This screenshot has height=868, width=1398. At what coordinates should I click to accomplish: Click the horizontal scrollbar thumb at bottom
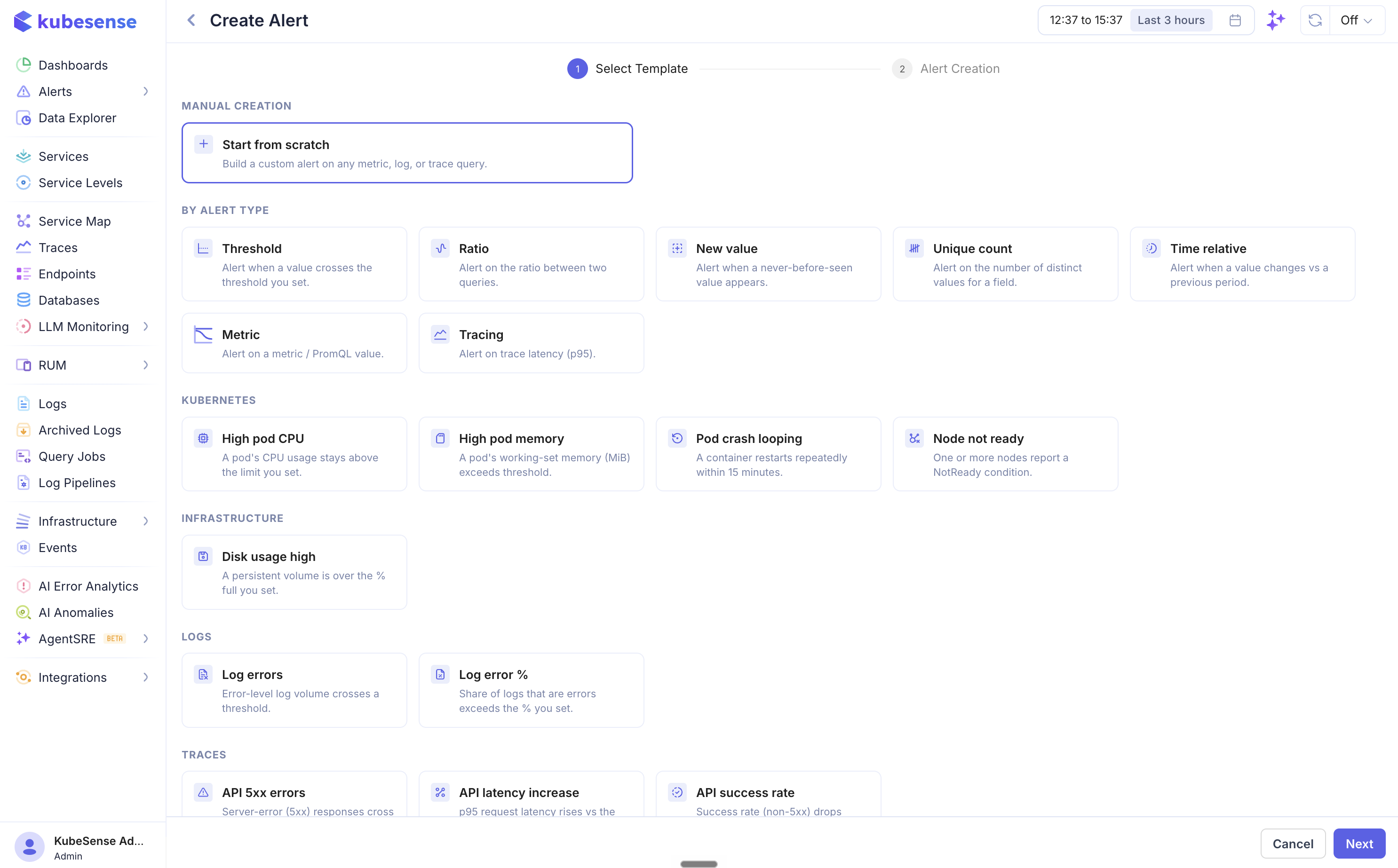(x=699, y=864)
